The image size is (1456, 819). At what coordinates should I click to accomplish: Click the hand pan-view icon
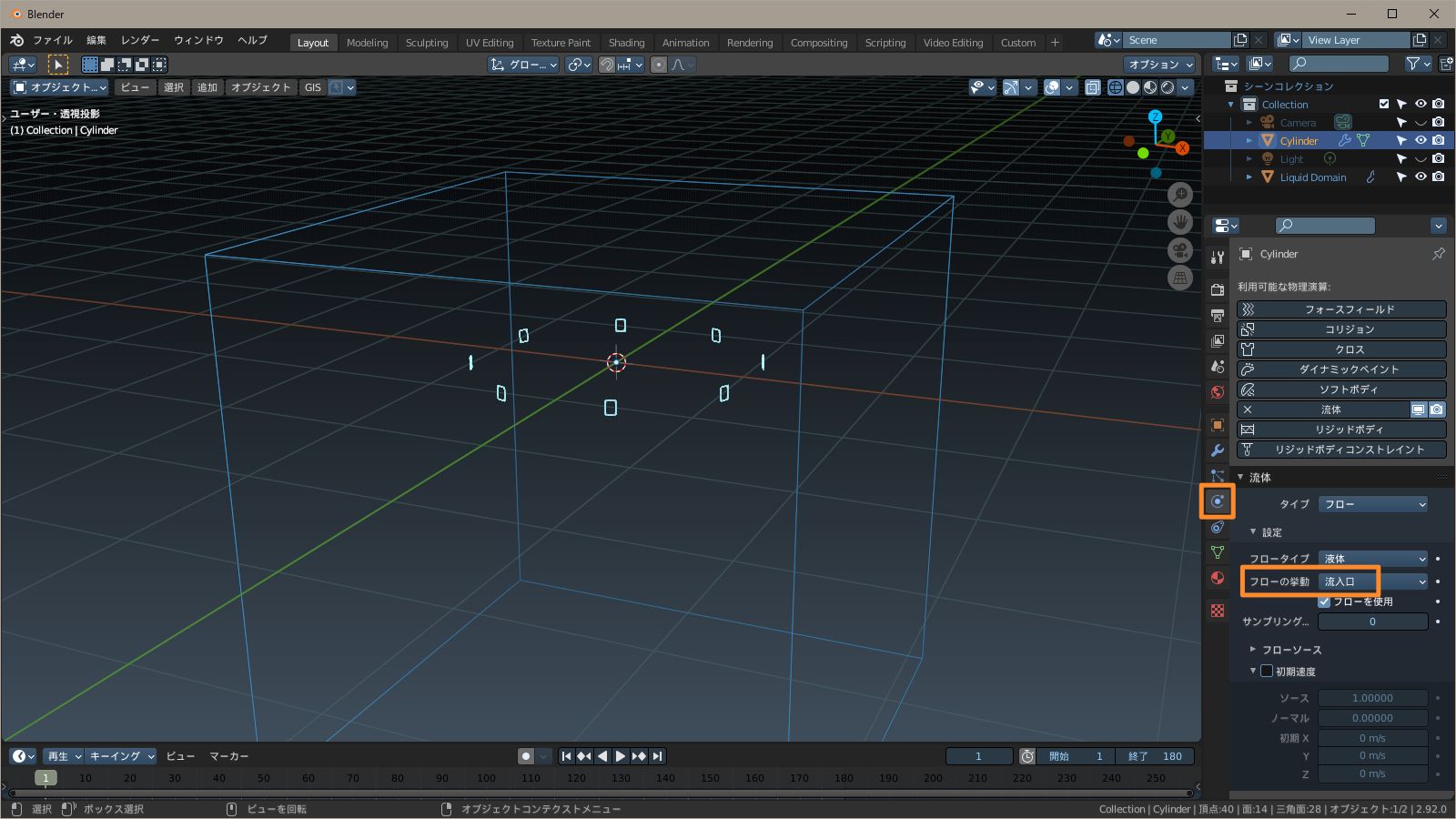click(x=1180, y=222)
